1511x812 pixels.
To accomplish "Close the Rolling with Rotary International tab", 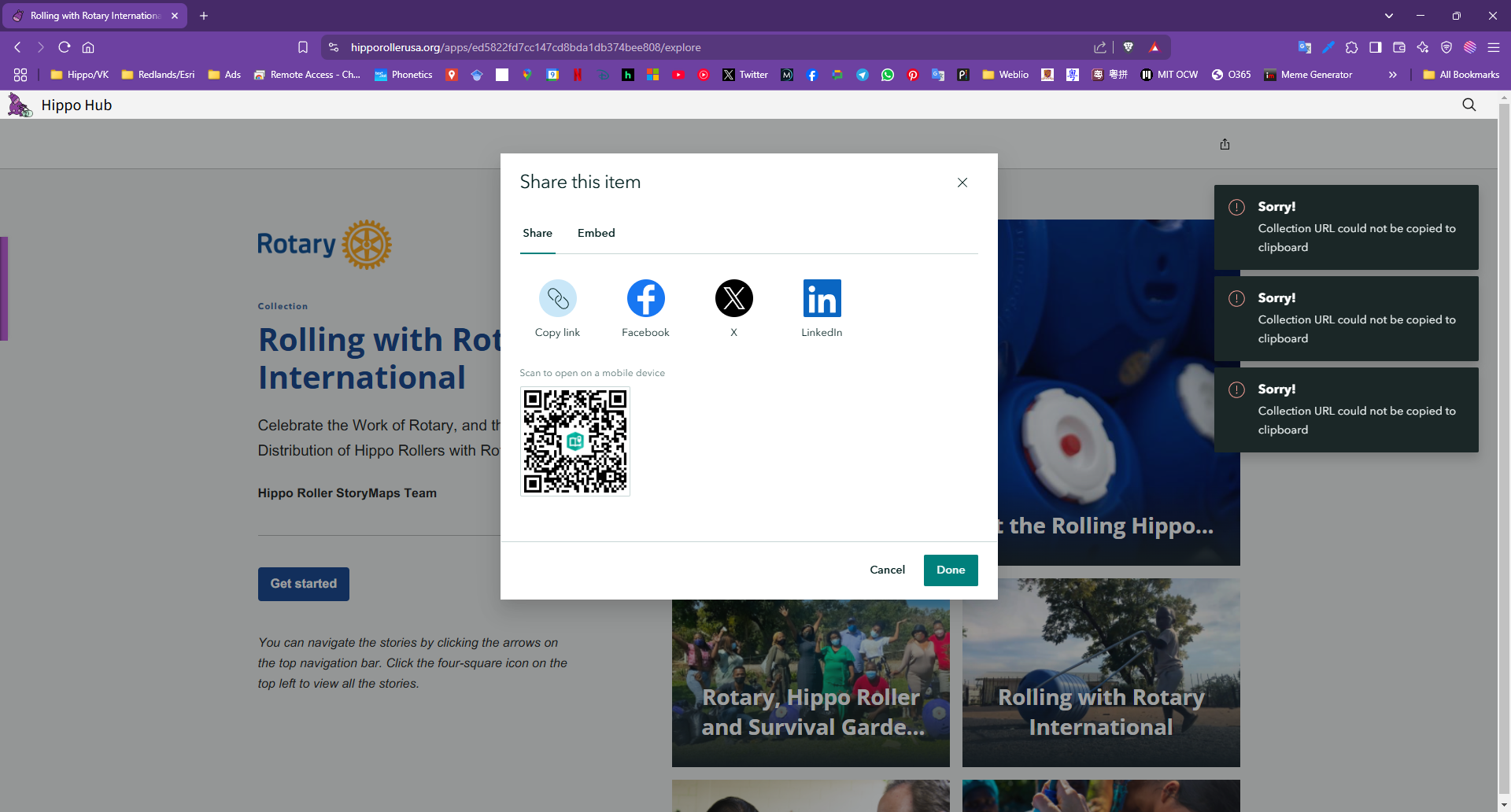I will click(175, 16).
